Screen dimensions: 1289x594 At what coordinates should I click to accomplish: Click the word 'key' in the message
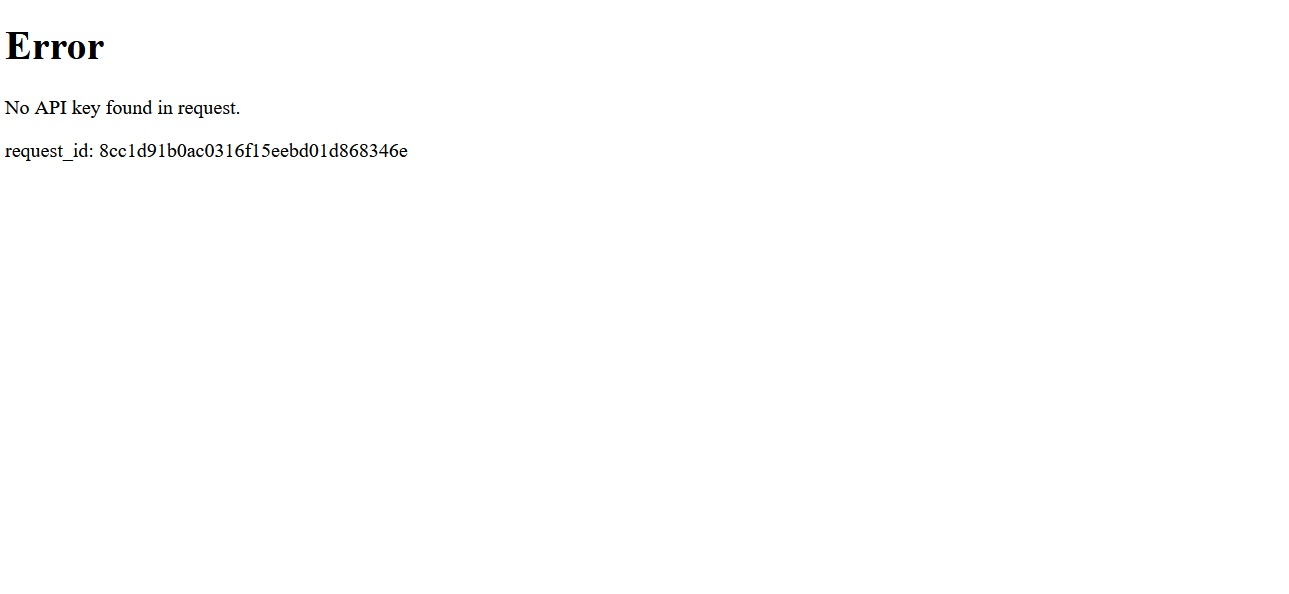(x=86, y=108)
